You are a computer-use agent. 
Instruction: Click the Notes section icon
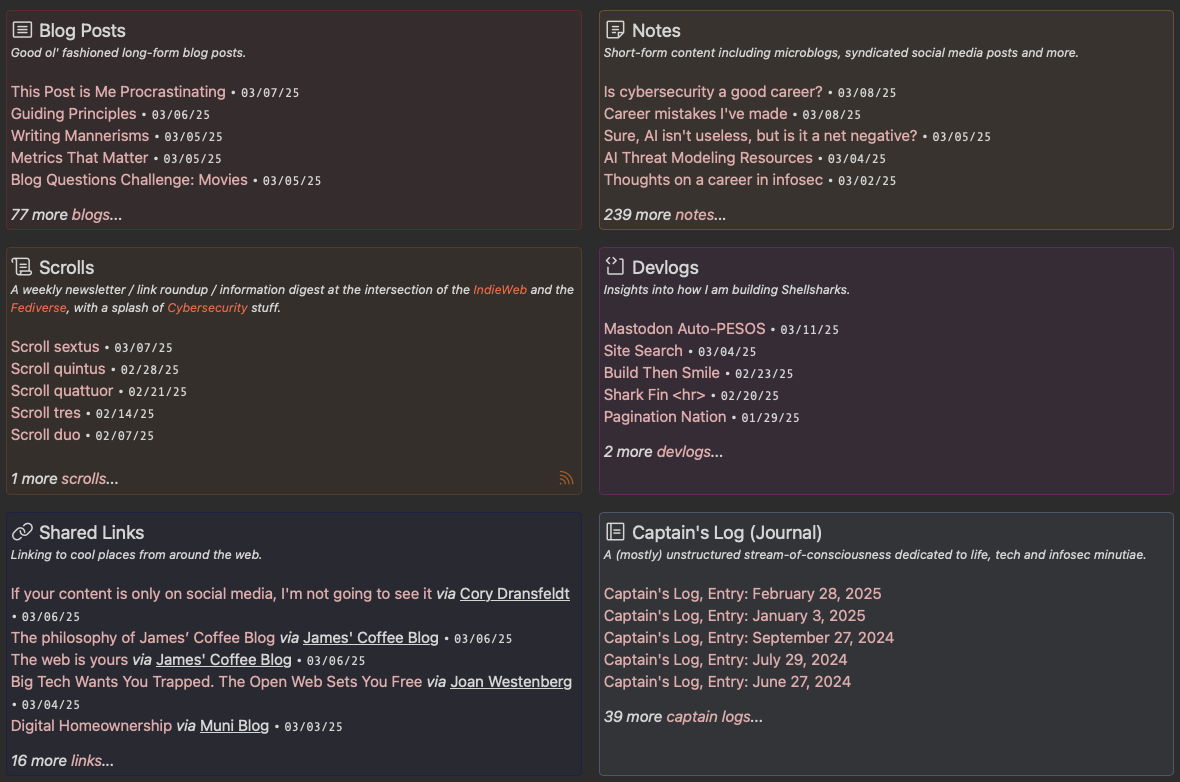pyautogui.click(x=615, y=30)
